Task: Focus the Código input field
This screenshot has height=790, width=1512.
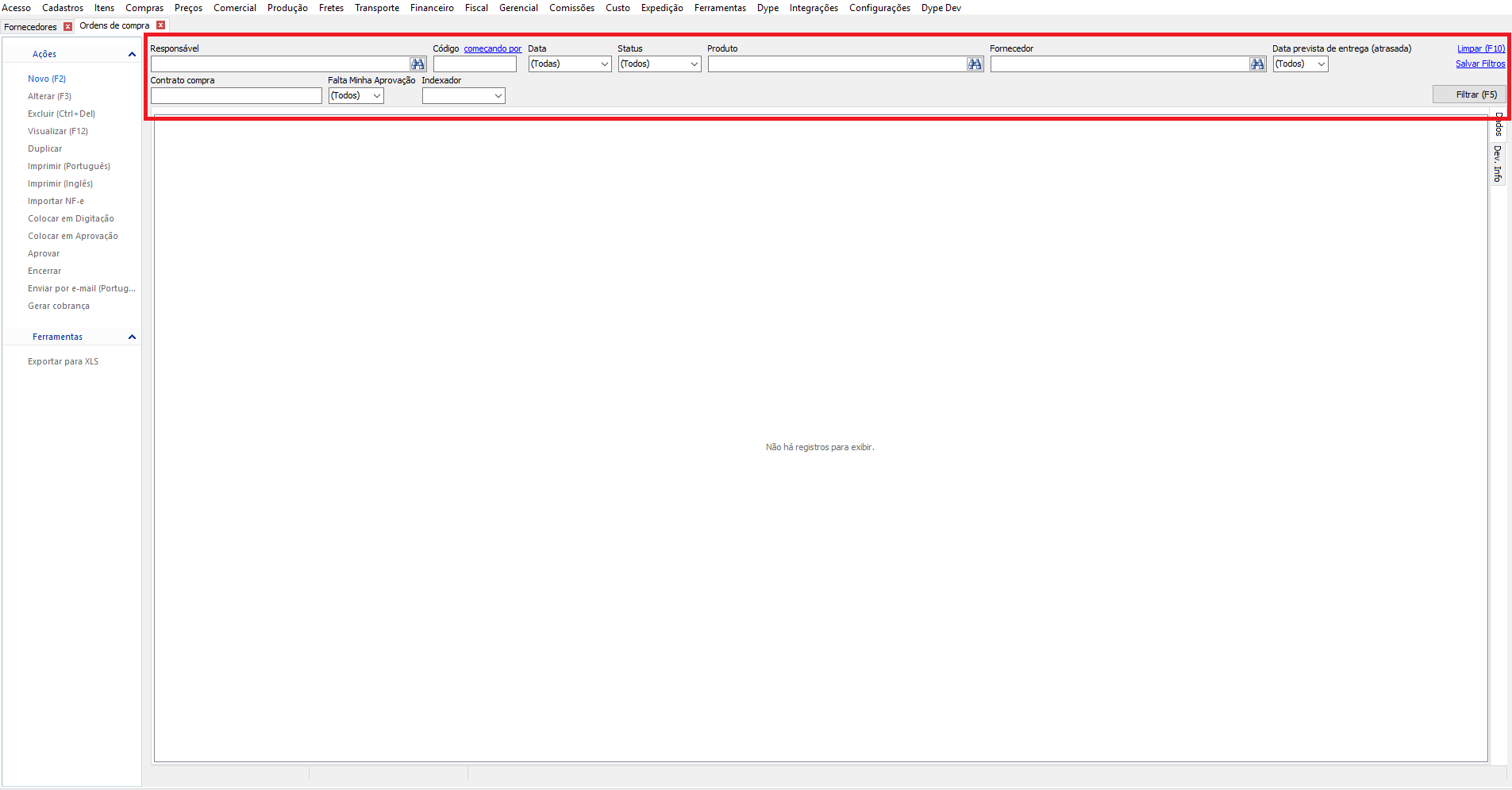Action: (x=475, y=64)
